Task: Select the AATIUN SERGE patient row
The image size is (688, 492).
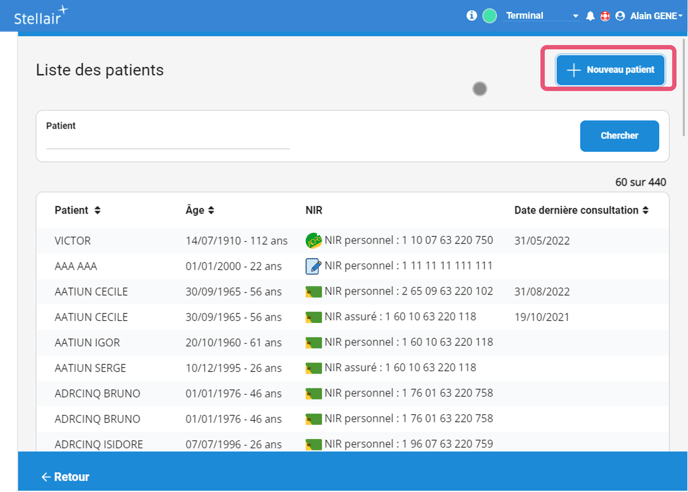Action: coord(90,368)
